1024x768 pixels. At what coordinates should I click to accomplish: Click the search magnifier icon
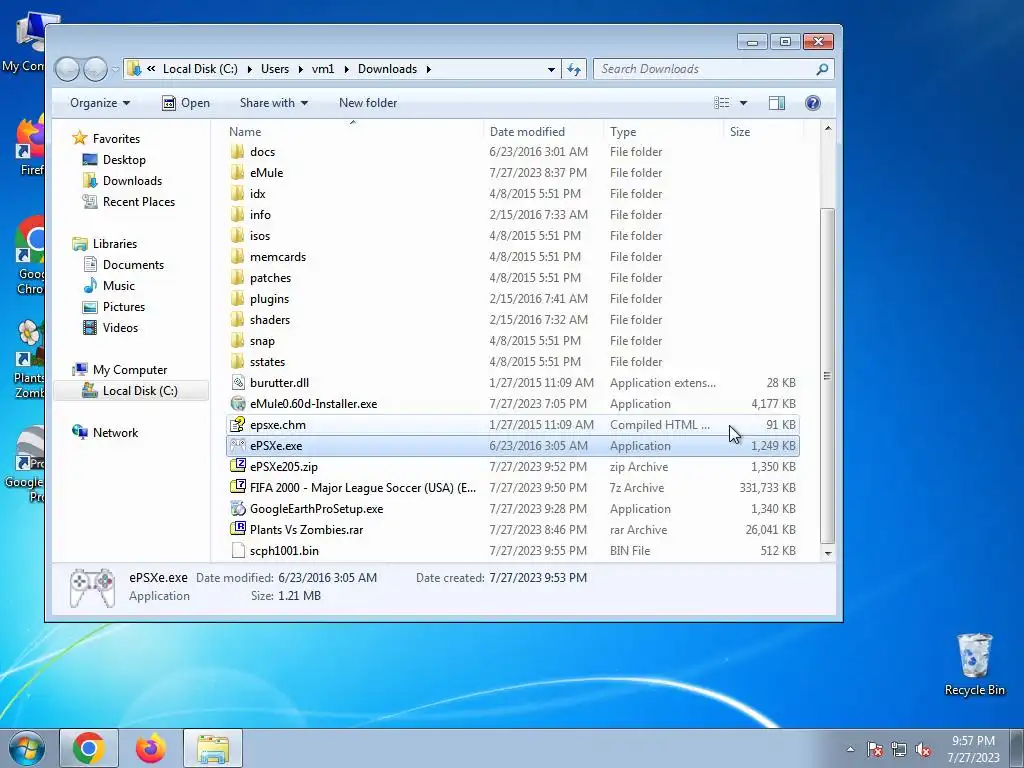[x=822, y=69]
